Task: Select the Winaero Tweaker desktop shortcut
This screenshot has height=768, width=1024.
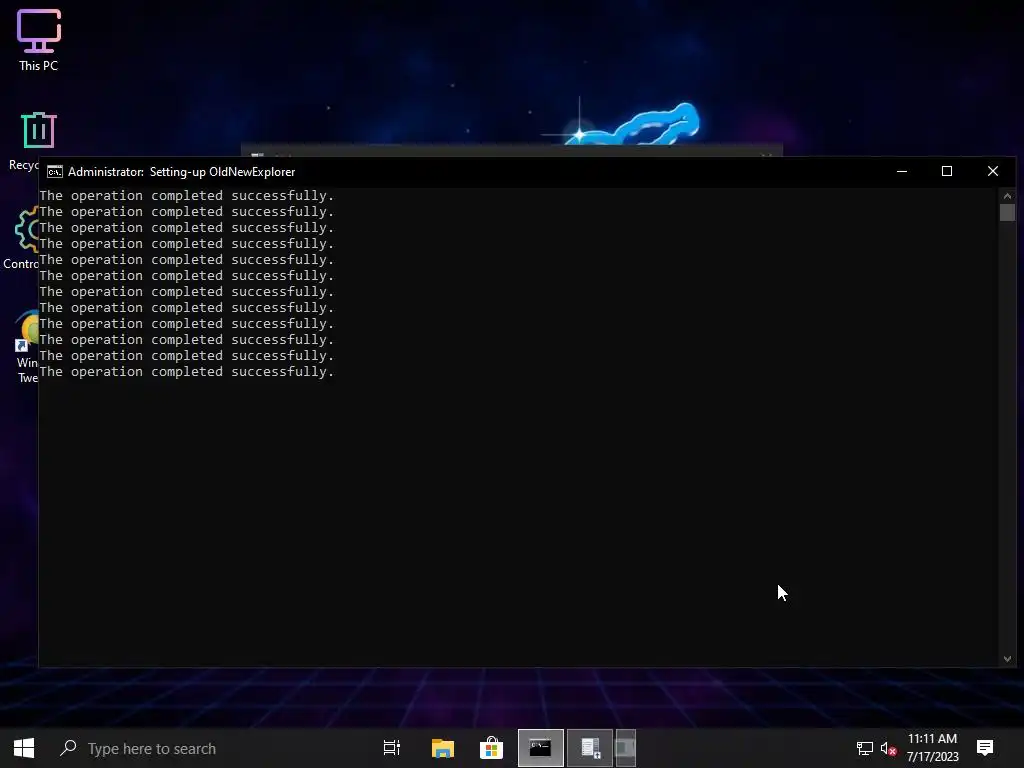Action: (x=26, y=346)
